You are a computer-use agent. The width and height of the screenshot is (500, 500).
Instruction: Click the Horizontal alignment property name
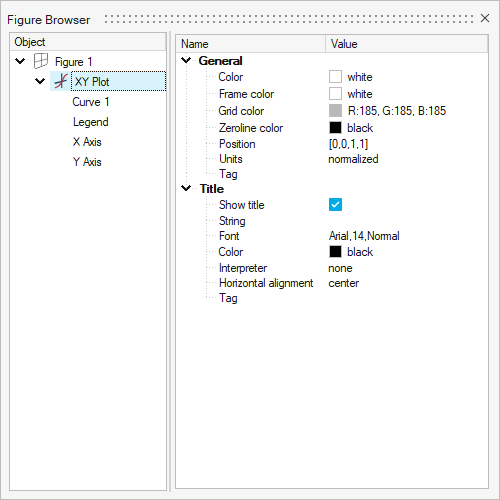(x=266, y=283)
